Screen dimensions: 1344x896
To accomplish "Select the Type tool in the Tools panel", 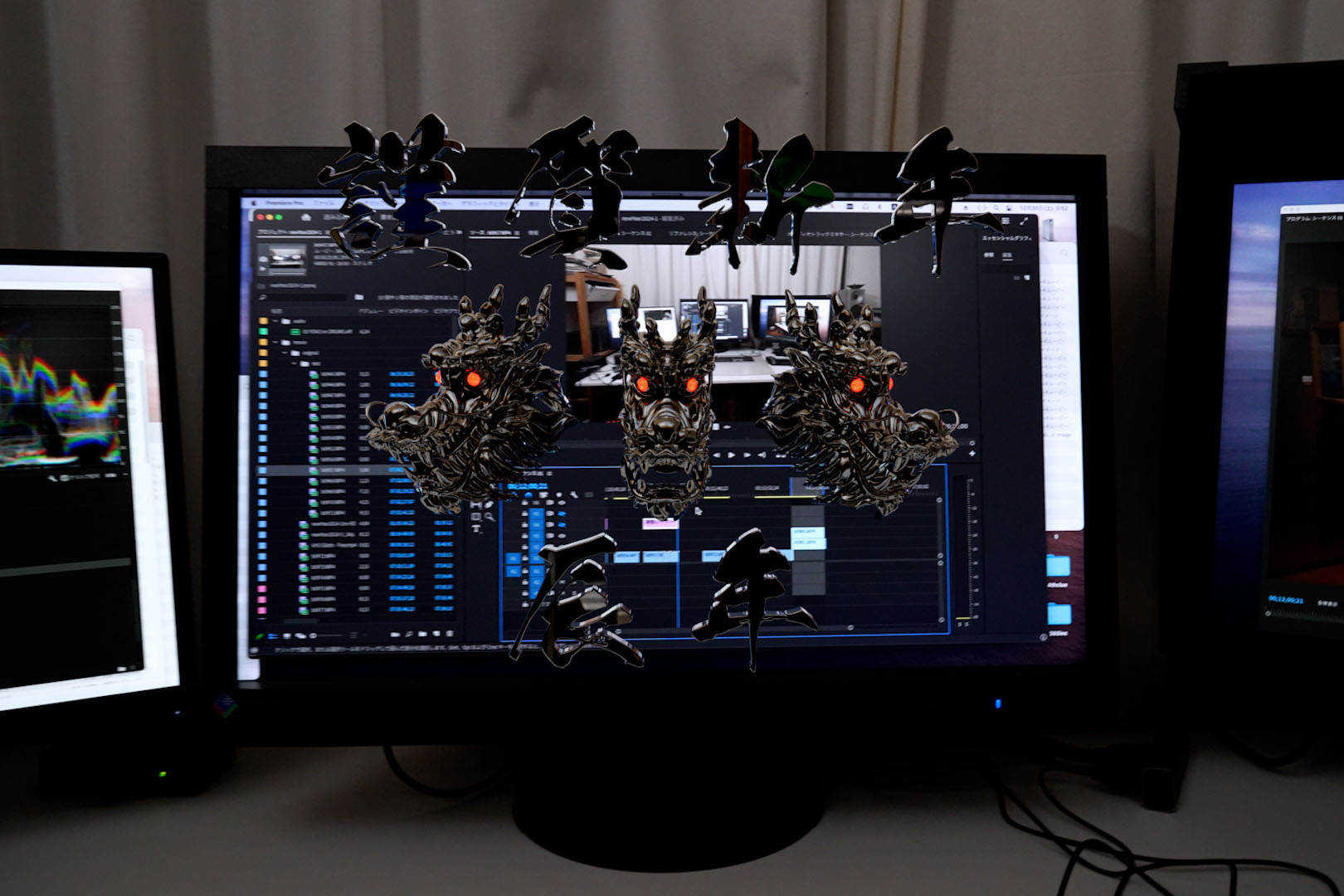I will [476, 529].
